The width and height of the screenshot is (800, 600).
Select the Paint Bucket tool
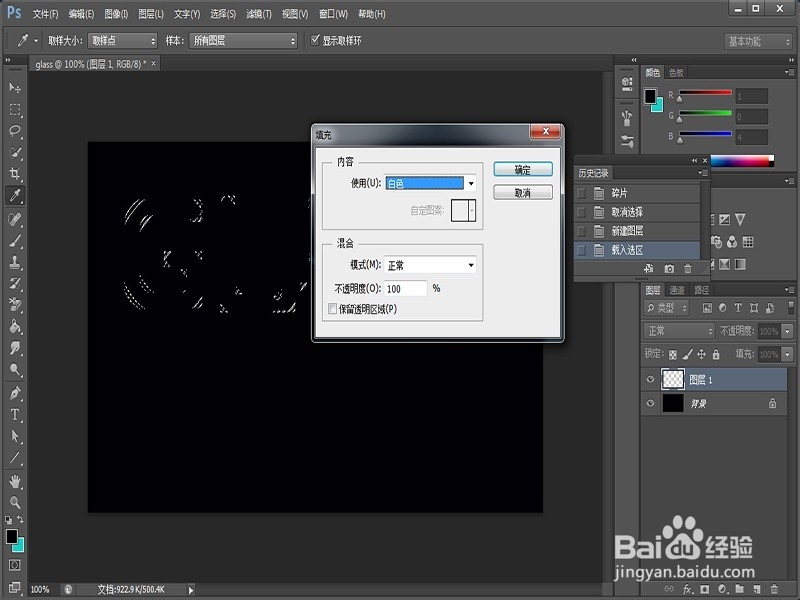[x=15, y=326]
